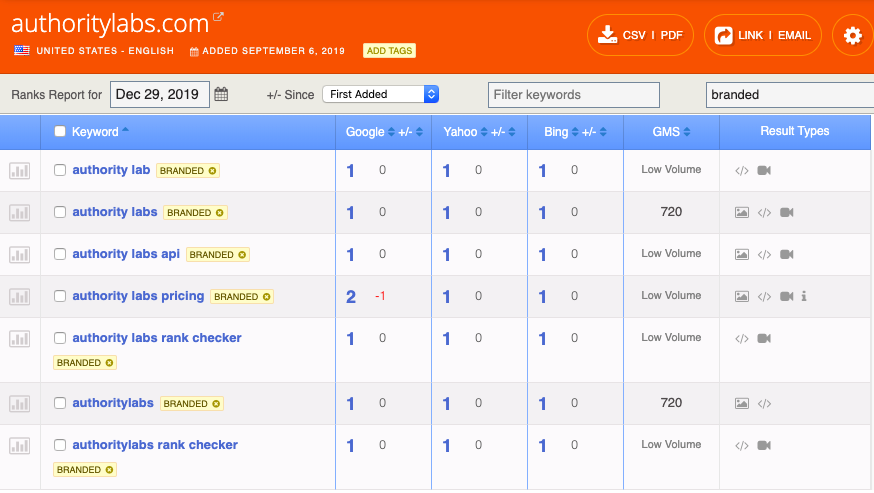The width and height of the screenshot is (874, 493).
Task: Sort by Bing +/- change arrows
Action: point(603,132)
